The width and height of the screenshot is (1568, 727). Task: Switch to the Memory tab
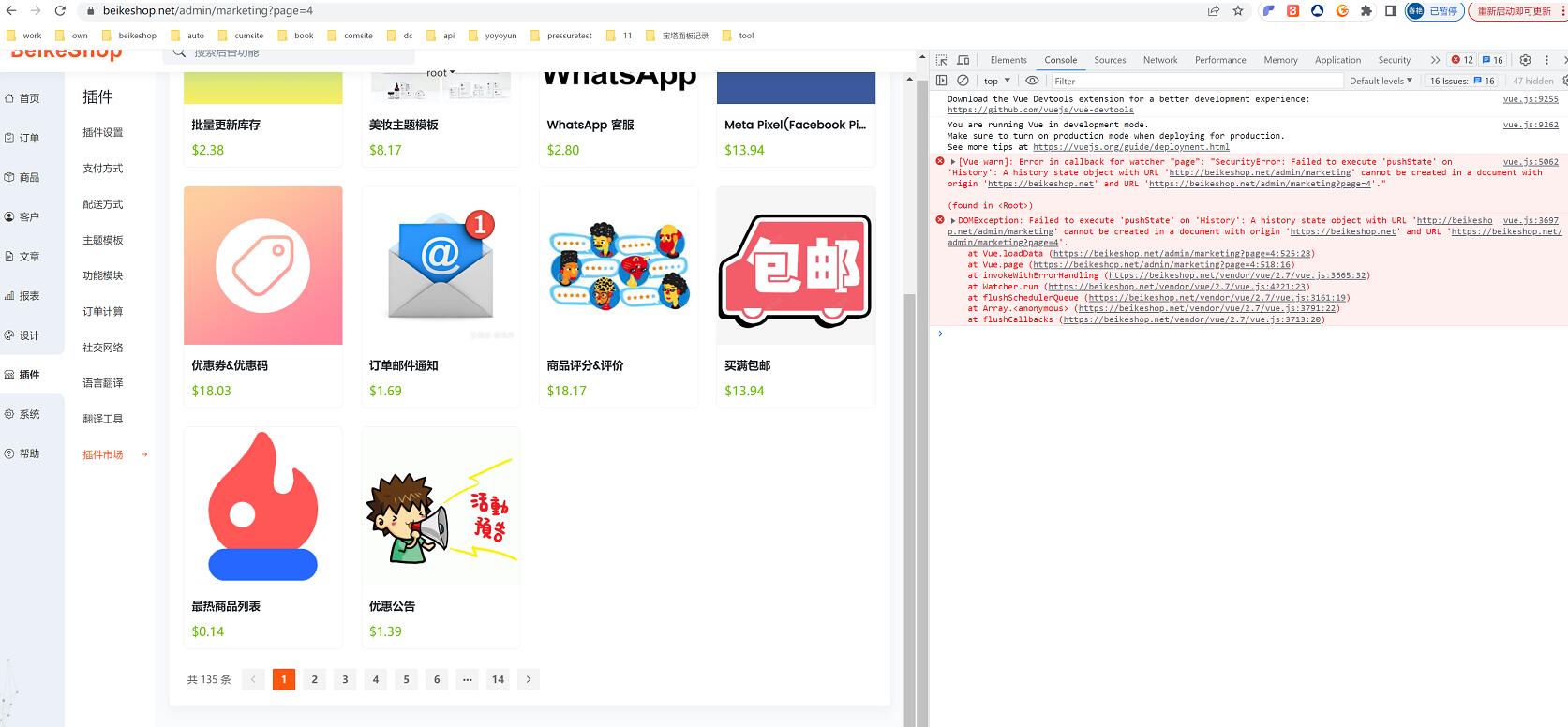pyautogui.click(x=1280, y=60)
